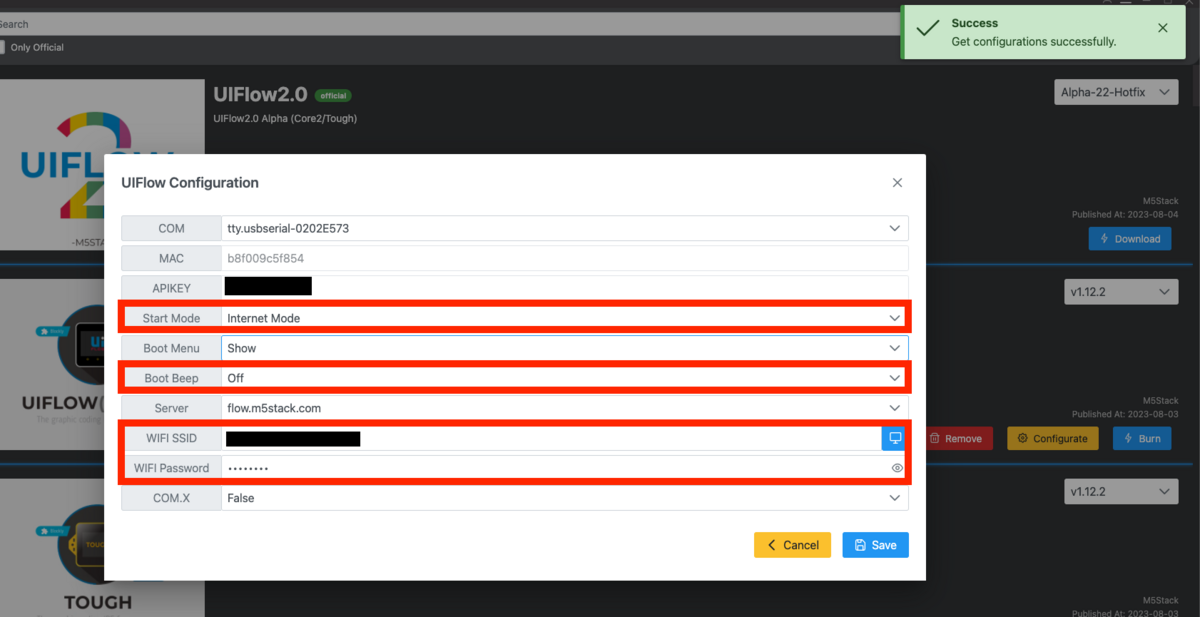The width and height of the screenshot is (1200, 617).
Task: Toggle the Only Official checkbox
Action: 2,47
